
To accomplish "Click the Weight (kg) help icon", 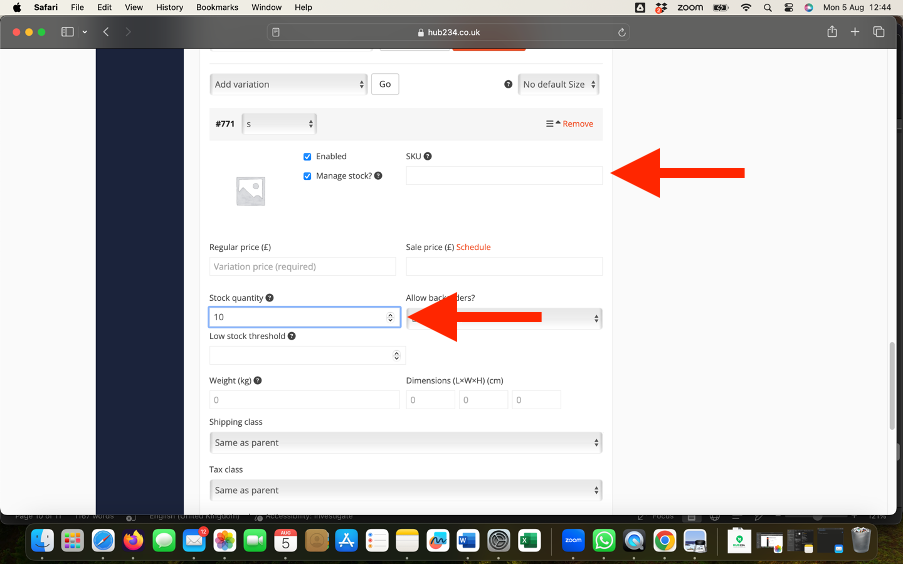I will click(258, 381).
